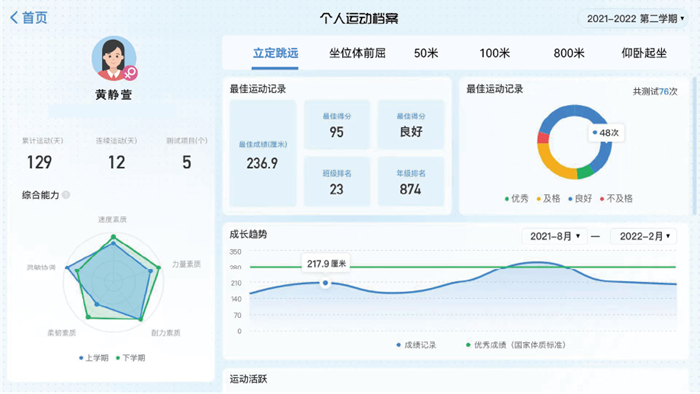The height and width of the screenshot is (394, 700).
Task: Toggle 成绩记录 line in trend legend
Action: pos(416,345)
